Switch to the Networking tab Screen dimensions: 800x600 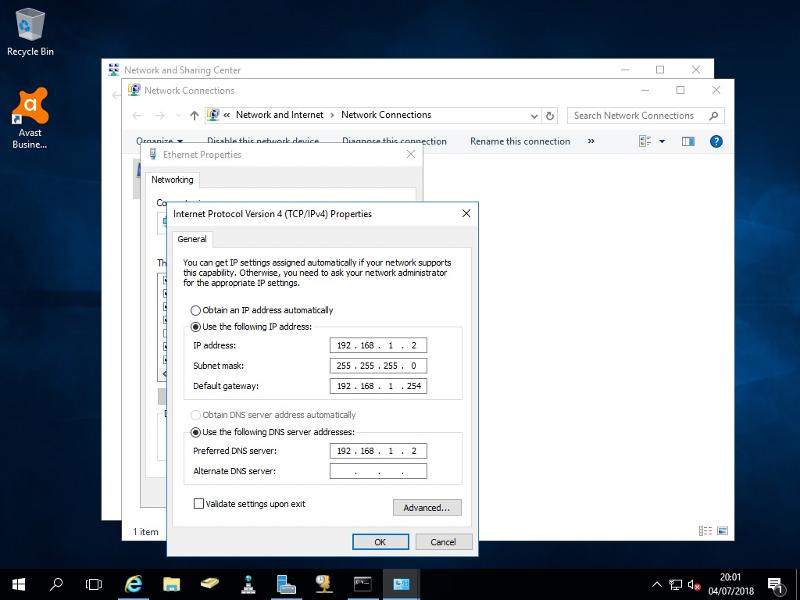point(172,180)
